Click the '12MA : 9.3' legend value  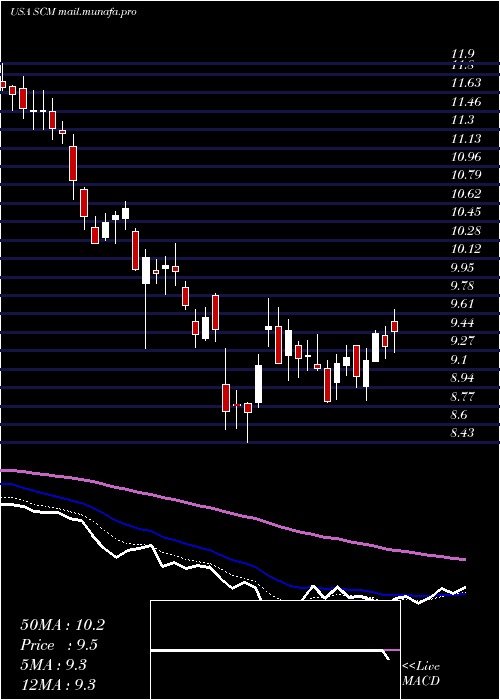tap(58, 685)
